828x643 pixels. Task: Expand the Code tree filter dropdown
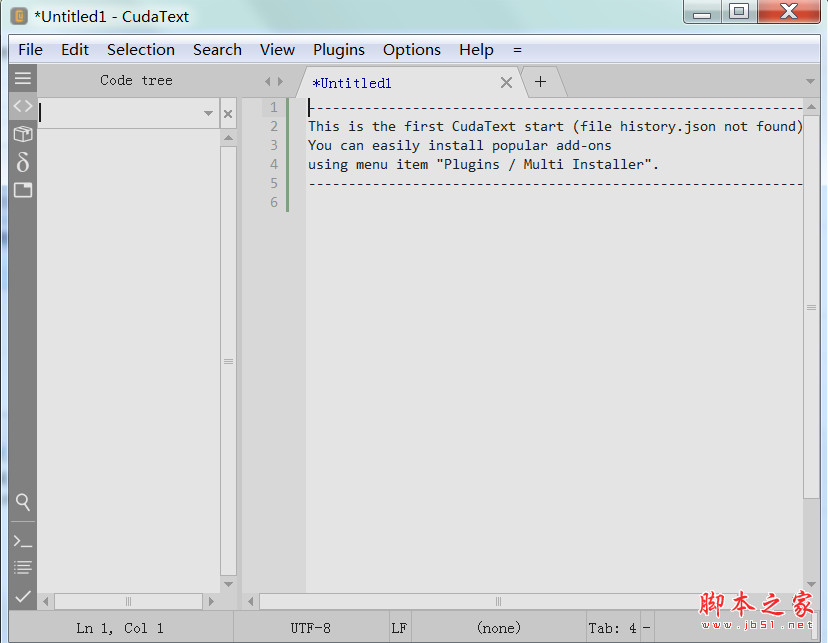coord(208,114)
